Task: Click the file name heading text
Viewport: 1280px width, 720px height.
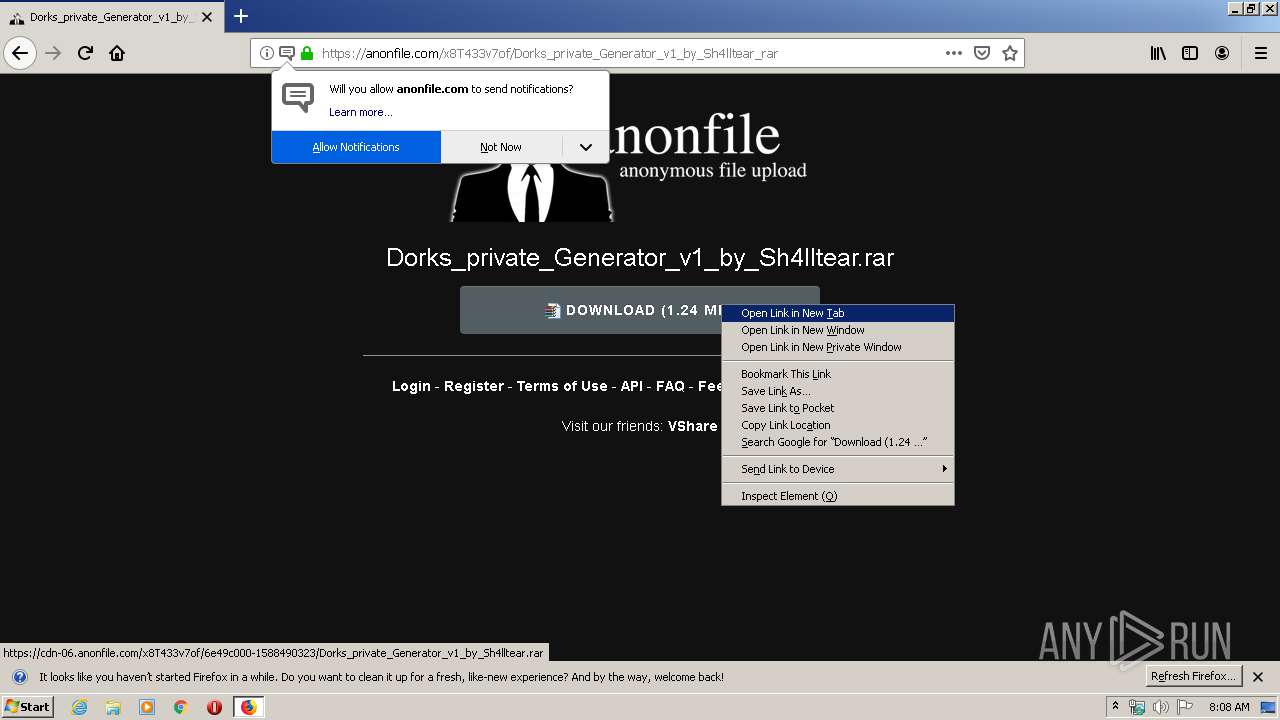Action: [640, 257]
